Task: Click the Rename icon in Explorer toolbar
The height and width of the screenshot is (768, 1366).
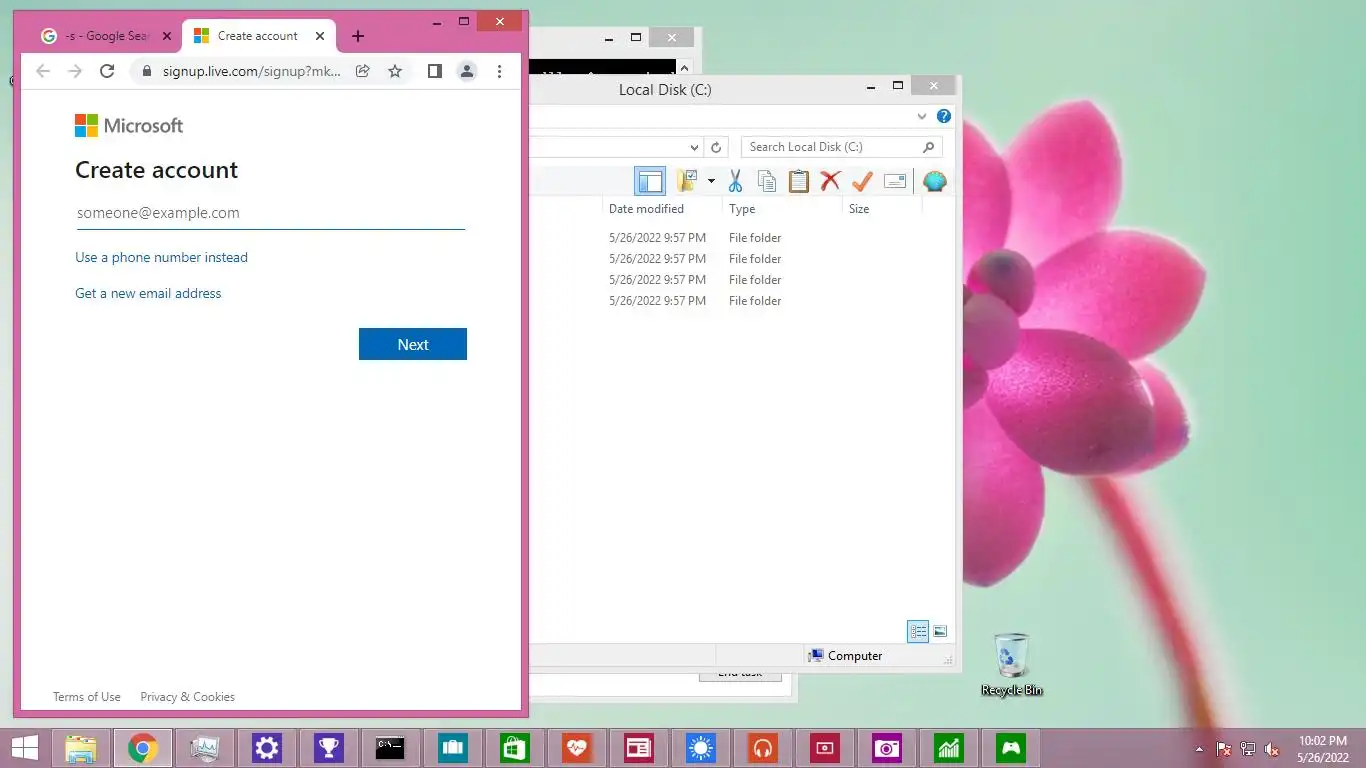Action: (895, 181)
